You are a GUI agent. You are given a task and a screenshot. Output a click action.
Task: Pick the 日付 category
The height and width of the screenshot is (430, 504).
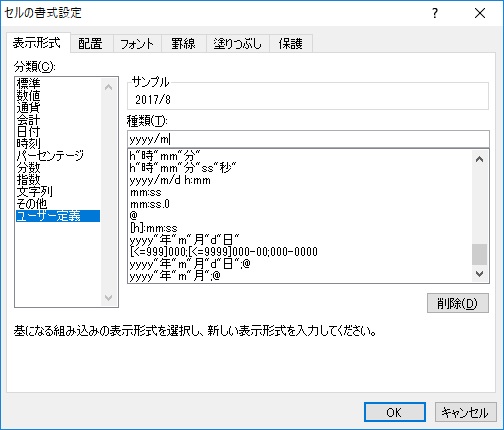pyautogui.click(x=58, y=132)
